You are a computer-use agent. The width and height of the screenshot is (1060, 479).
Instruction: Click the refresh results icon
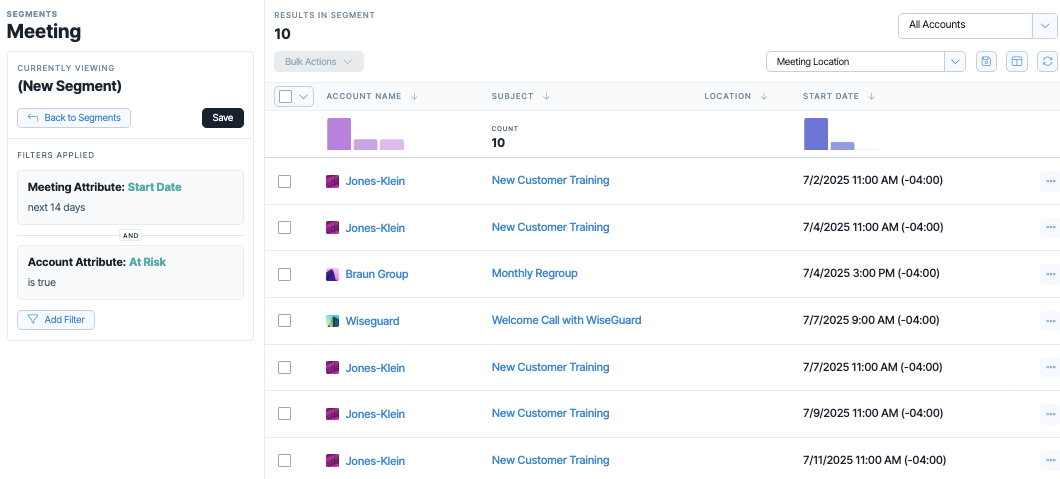click(x=1047, y=61)
